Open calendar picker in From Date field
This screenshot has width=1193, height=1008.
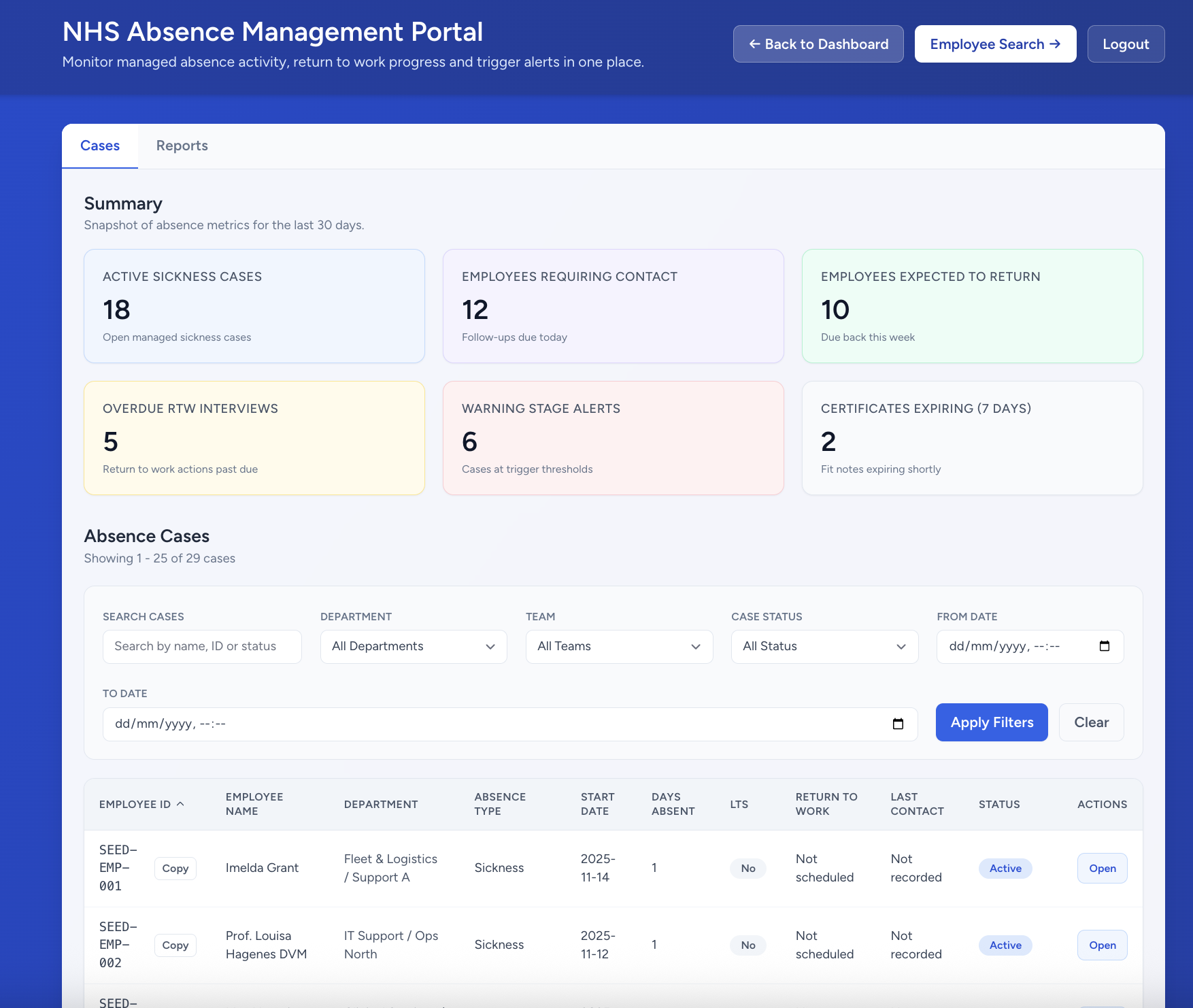(x=1104, y=646)
